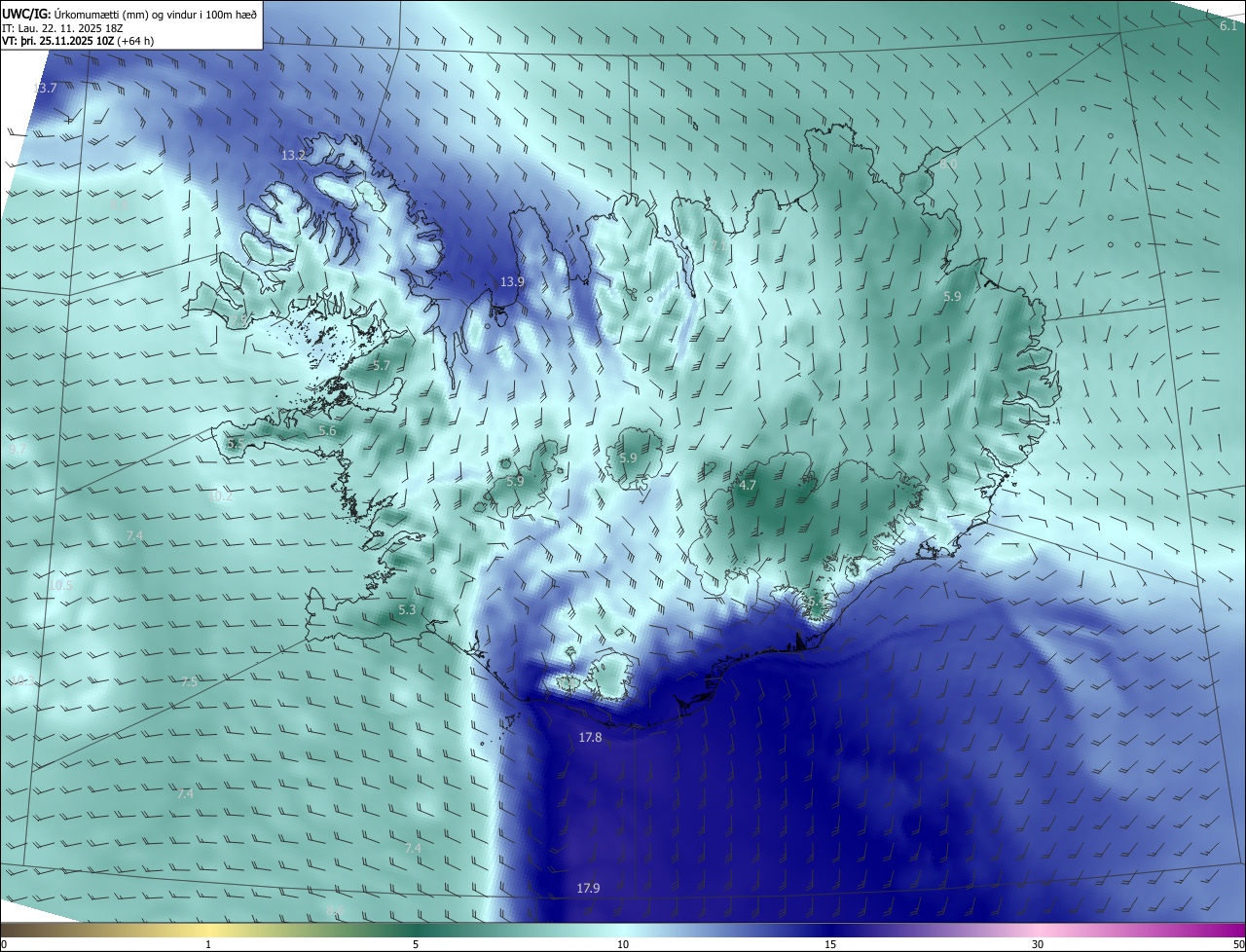Viewport: 1246px width, 952px height.
Task: Click the valid time line "VT: þri. 25.11.2025 10Z (+64 h)"
Action: 78,41
